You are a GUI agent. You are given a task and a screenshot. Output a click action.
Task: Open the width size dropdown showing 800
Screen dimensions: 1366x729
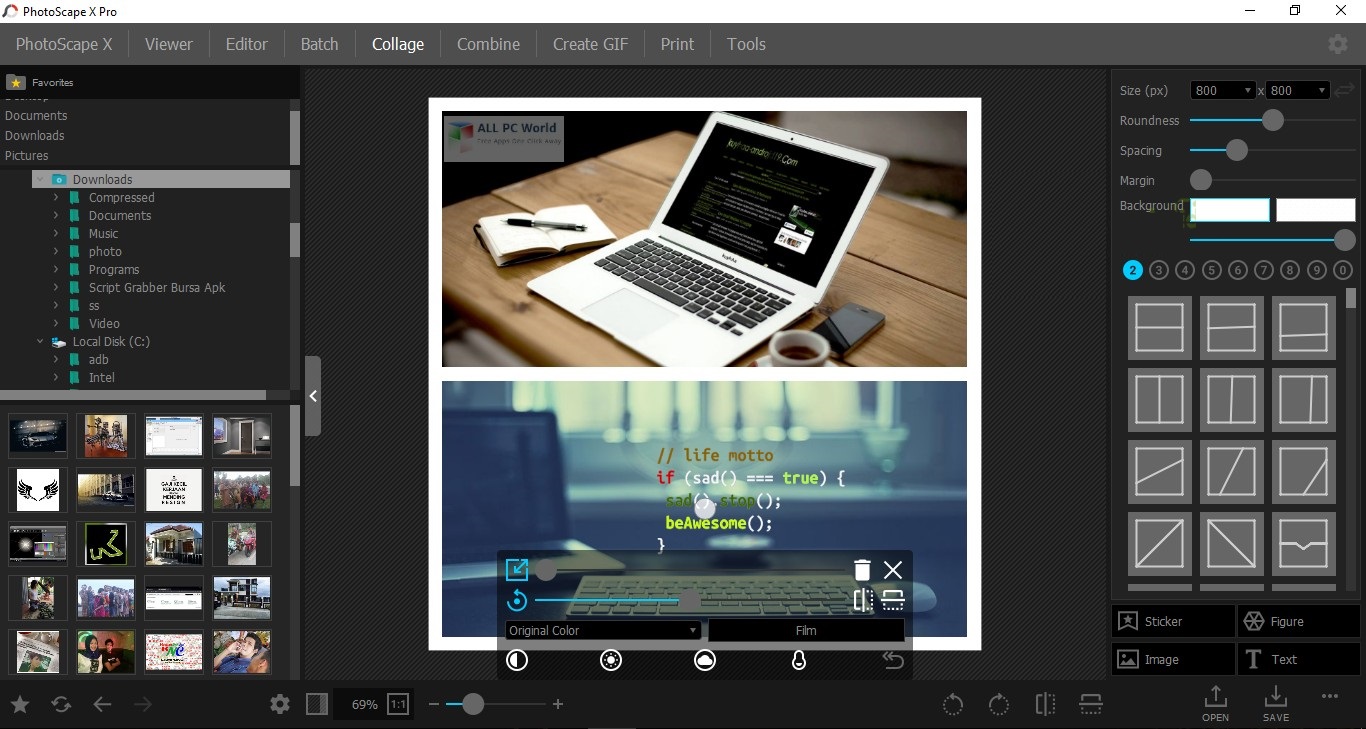click(1222, 91)
